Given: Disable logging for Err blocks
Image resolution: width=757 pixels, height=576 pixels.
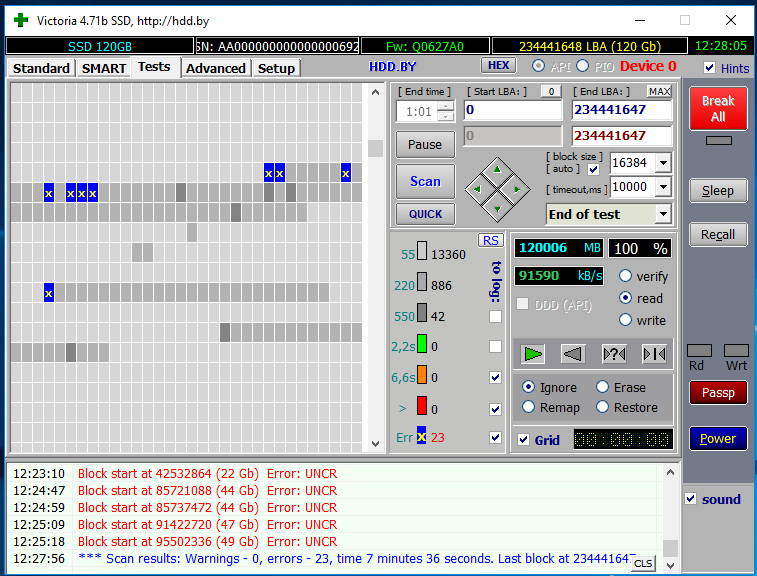Looking at the screenshot, I should pyautogui.click(x=495, y=437).
